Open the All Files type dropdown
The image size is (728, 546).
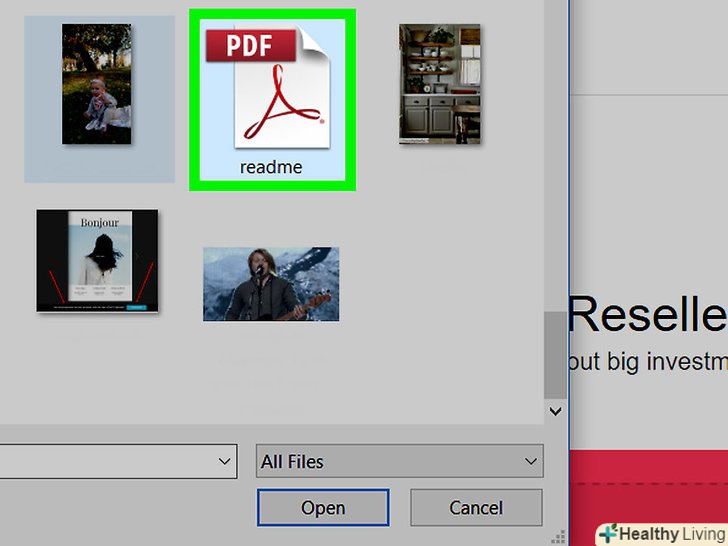(x=399, y=461)
